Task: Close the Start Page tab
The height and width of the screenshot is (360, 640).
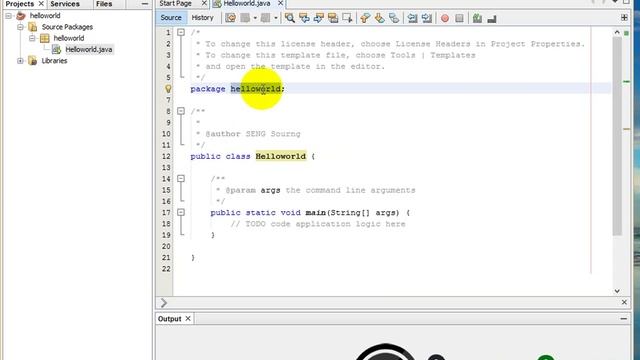Action: 204,3
